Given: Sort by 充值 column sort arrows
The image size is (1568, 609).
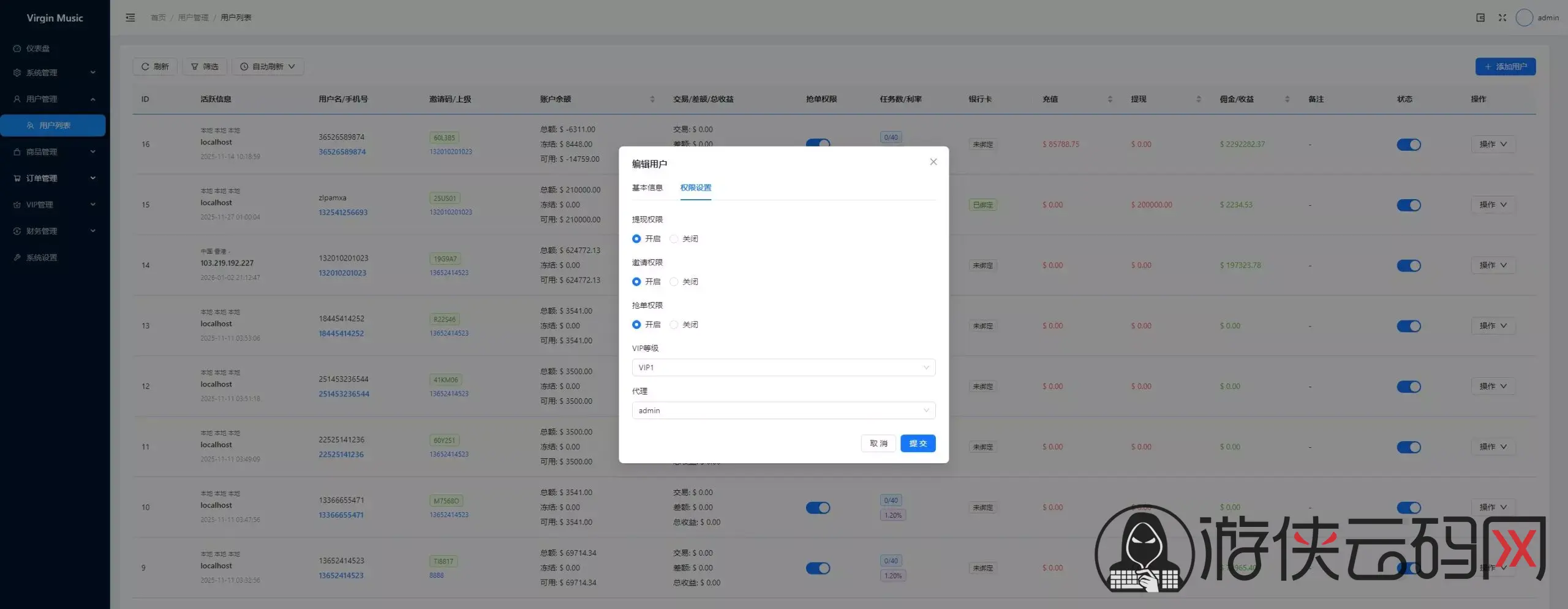Looking at the screenshot, I should point(1110,99).
